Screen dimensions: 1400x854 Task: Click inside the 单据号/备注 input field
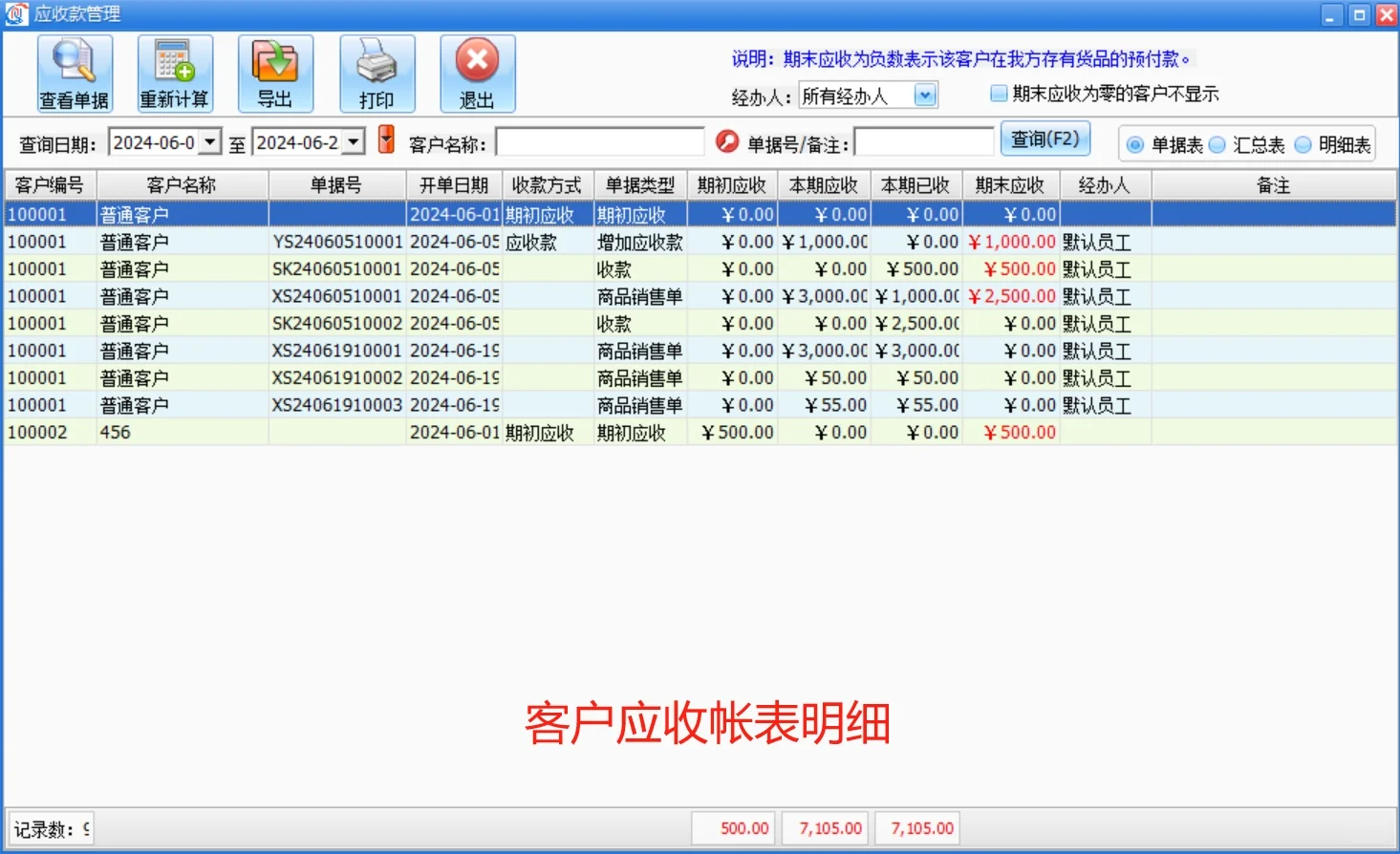click(x=922, y=140)
